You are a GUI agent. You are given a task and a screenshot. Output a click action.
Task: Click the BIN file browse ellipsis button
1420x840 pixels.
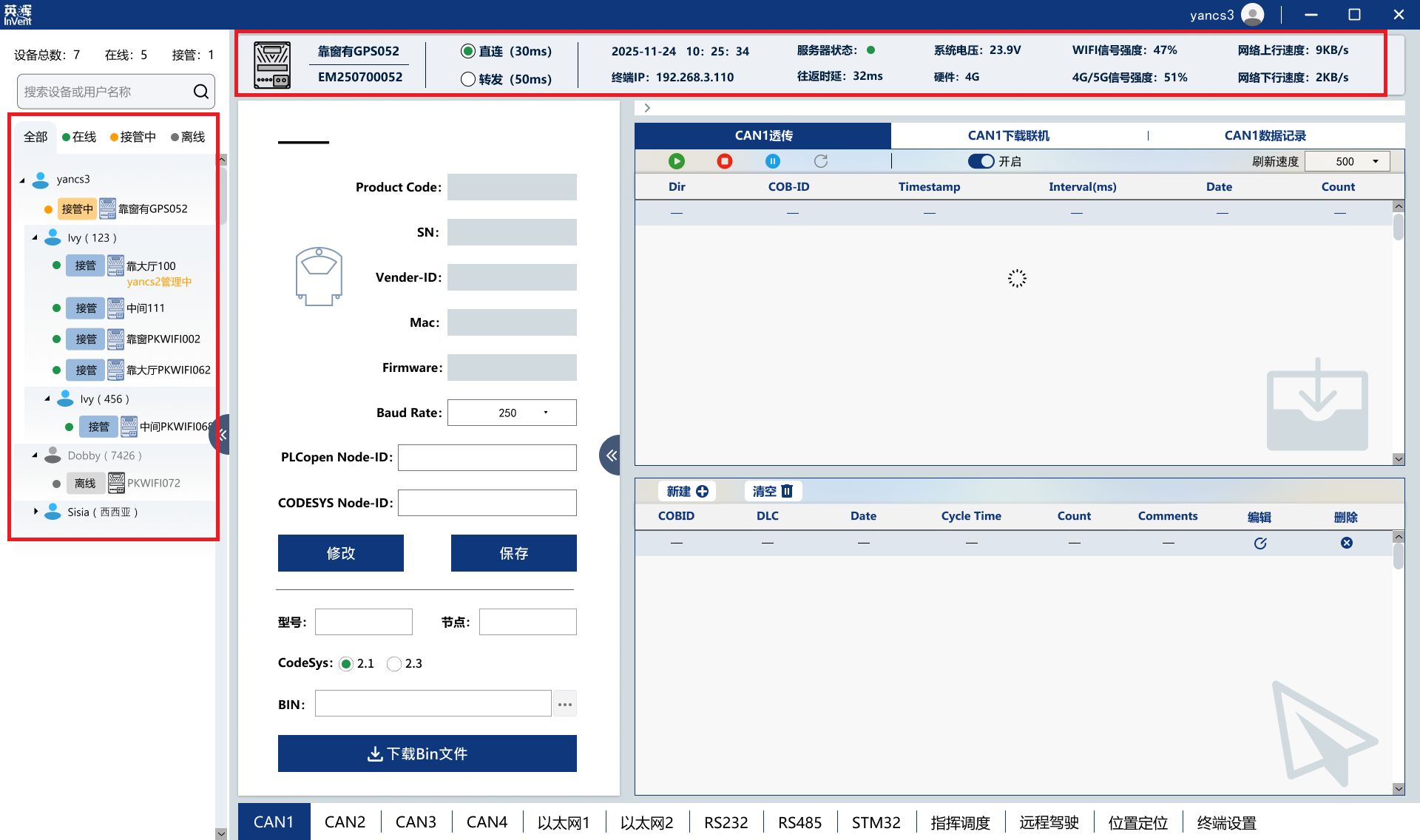coord(565,704)
